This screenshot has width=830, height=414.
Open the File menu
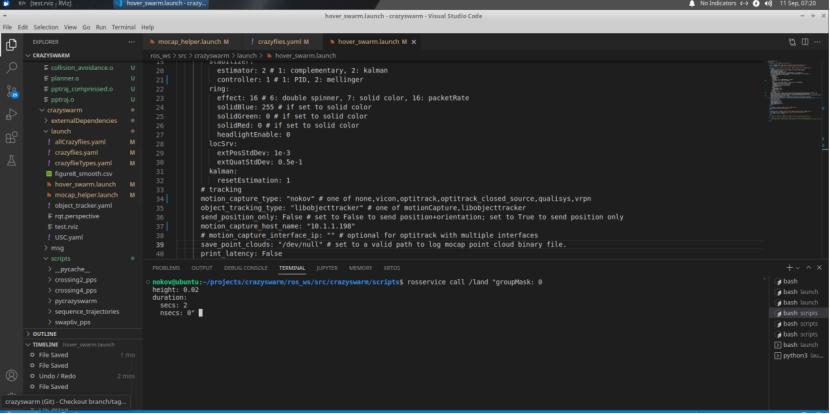[x=7, y=27]
